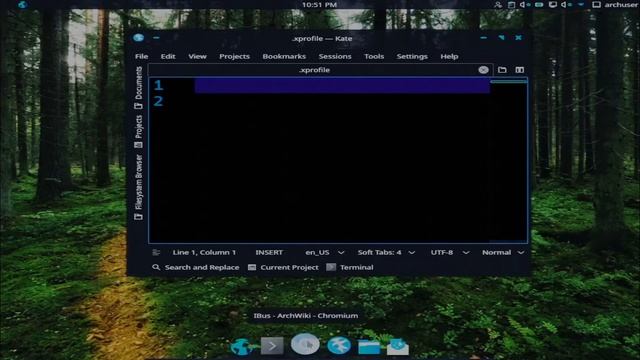Image resolution: width=640 pixels, height=360 pixels.
Task: Open the Search and Replace panel
Action: pyautogui.click(x=196, y=267)
